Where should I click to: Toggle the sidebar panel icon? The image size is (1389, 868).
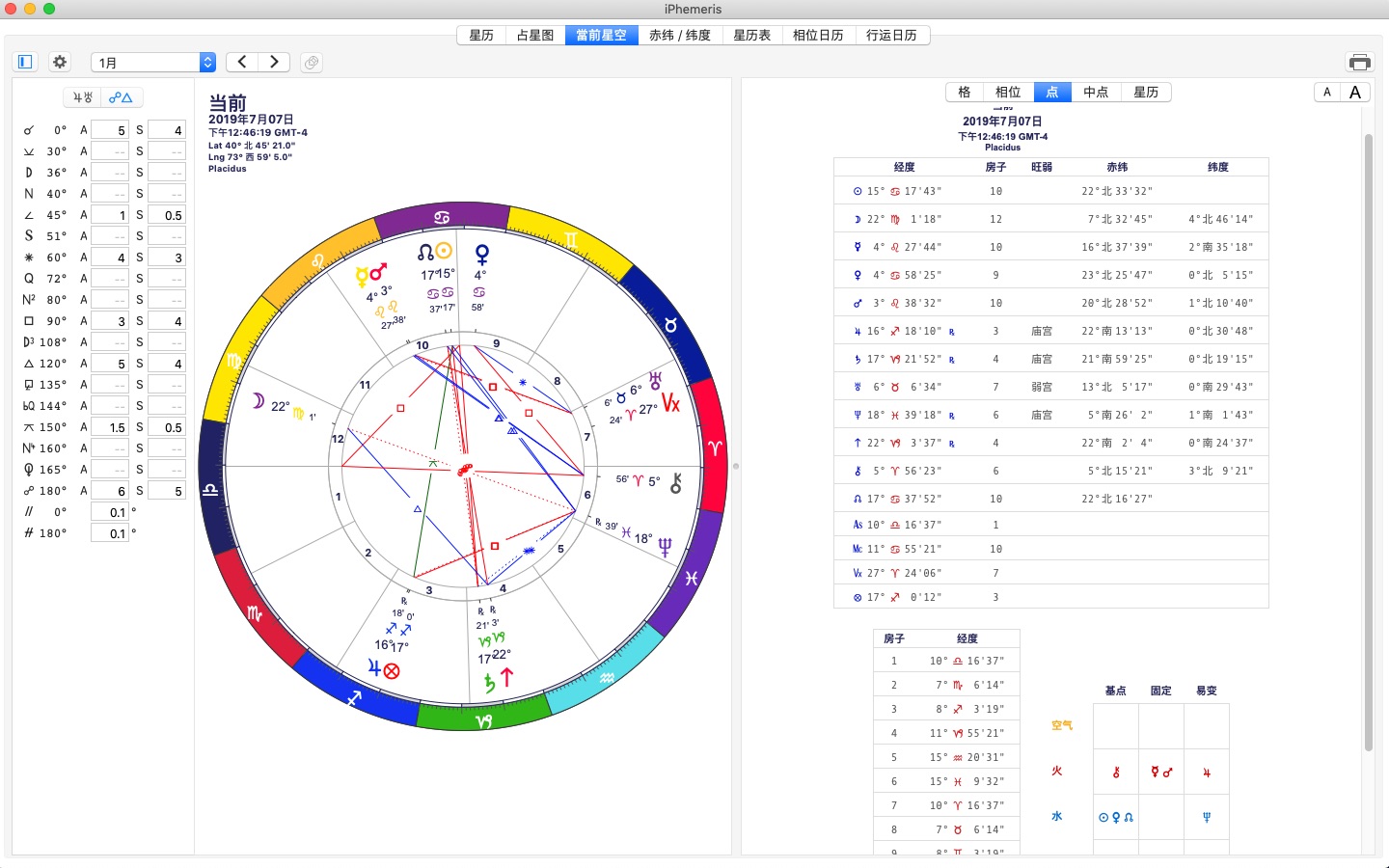pyautogui.click(x=25, y=62)
